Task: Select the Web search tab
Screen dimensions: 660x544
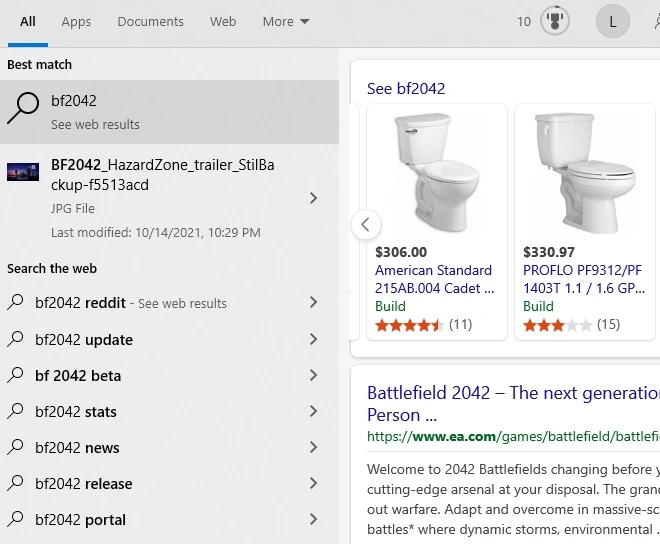Action: click(x=223, y=22)
